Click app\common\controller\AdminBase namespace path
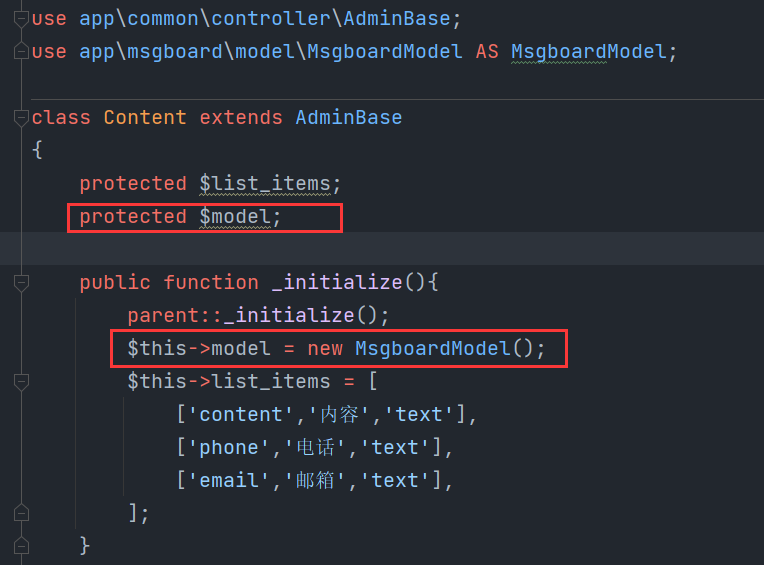 point(265,19)
